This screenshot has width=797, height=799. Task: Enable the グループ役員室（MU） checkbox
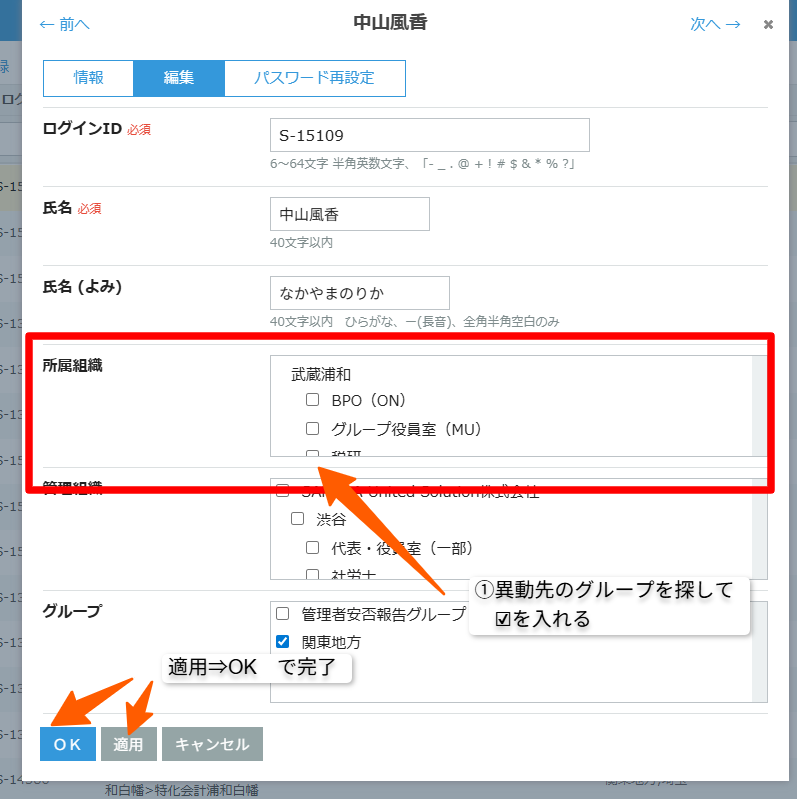click(313, 429)
